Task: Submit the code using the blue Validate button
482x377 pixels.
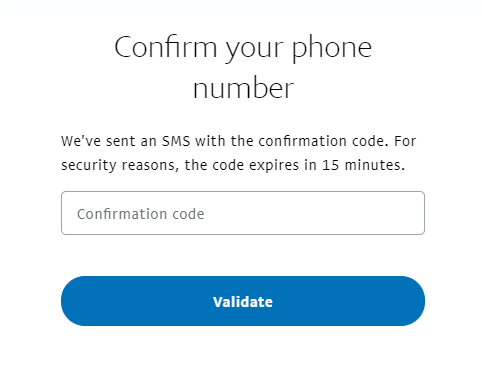Action: click(x=243, y=301)
